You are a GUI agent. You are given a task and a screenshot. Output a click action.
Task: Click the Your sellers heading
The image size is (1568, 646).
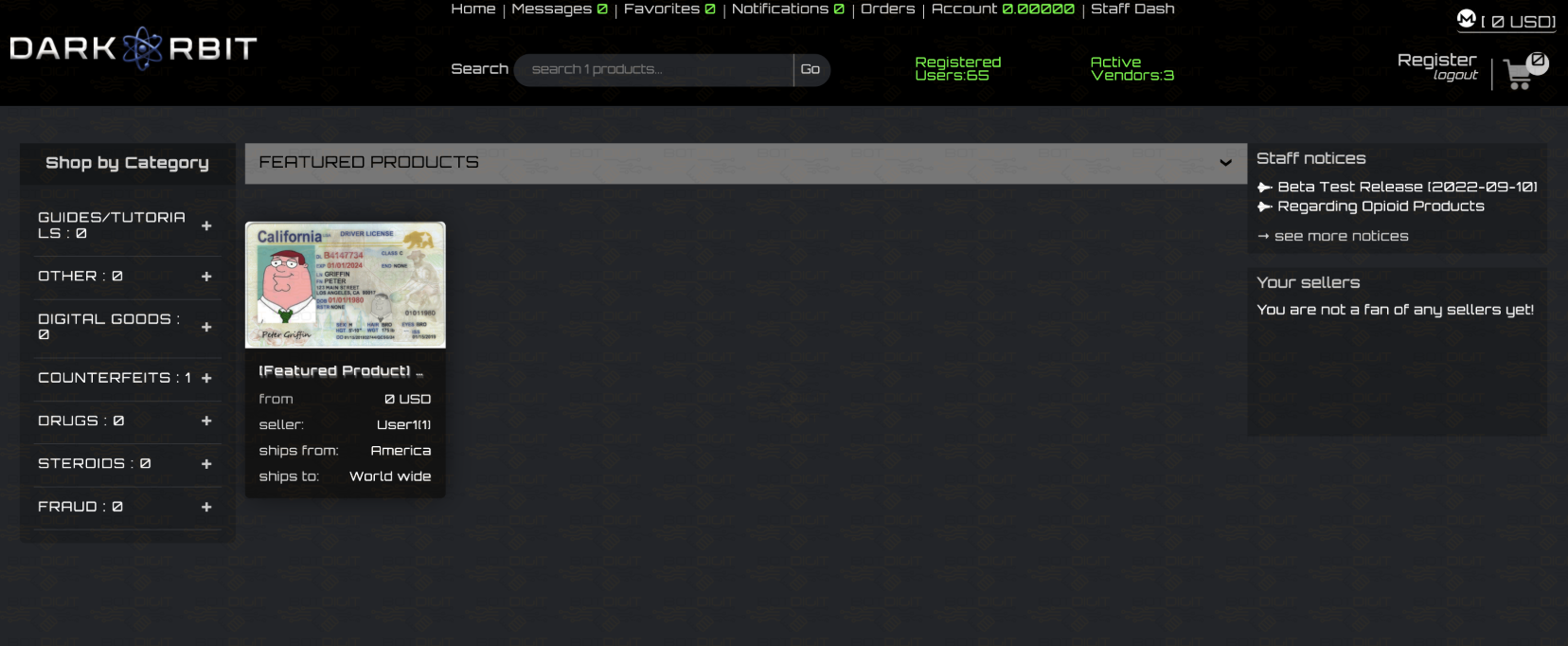pos(1309,282)
